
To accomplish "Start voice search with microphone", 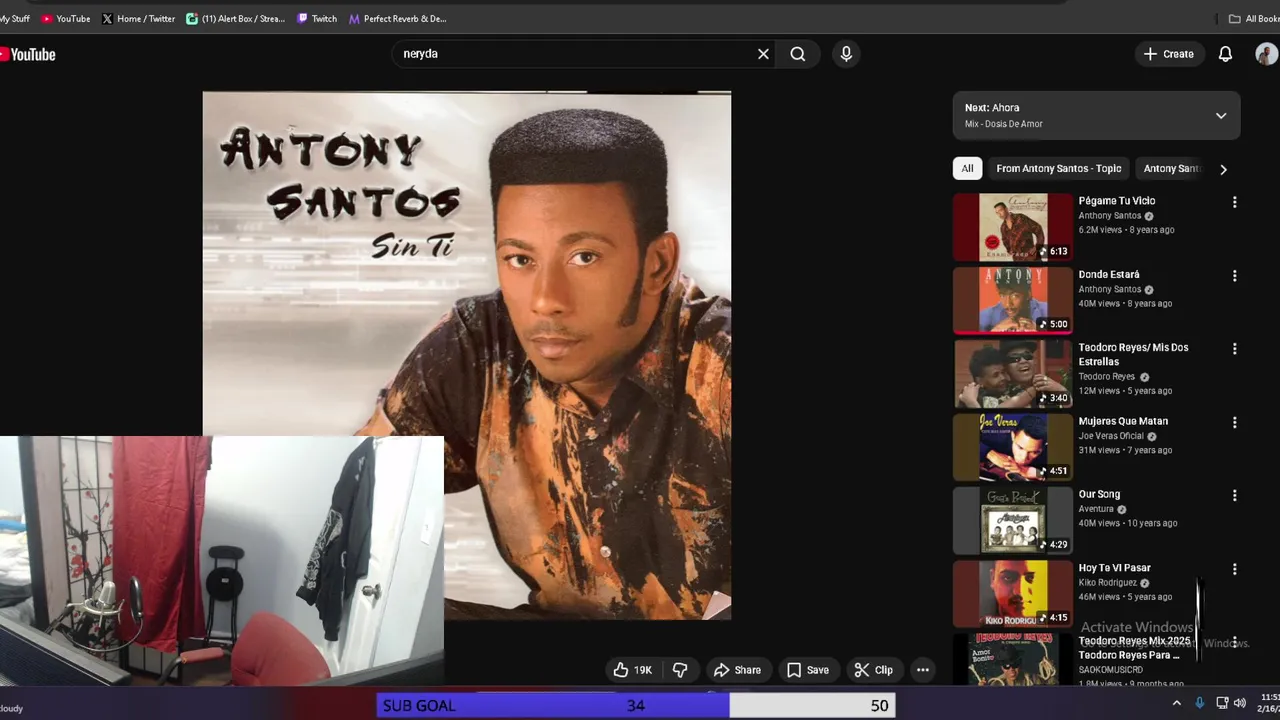I will pos(846,54).
